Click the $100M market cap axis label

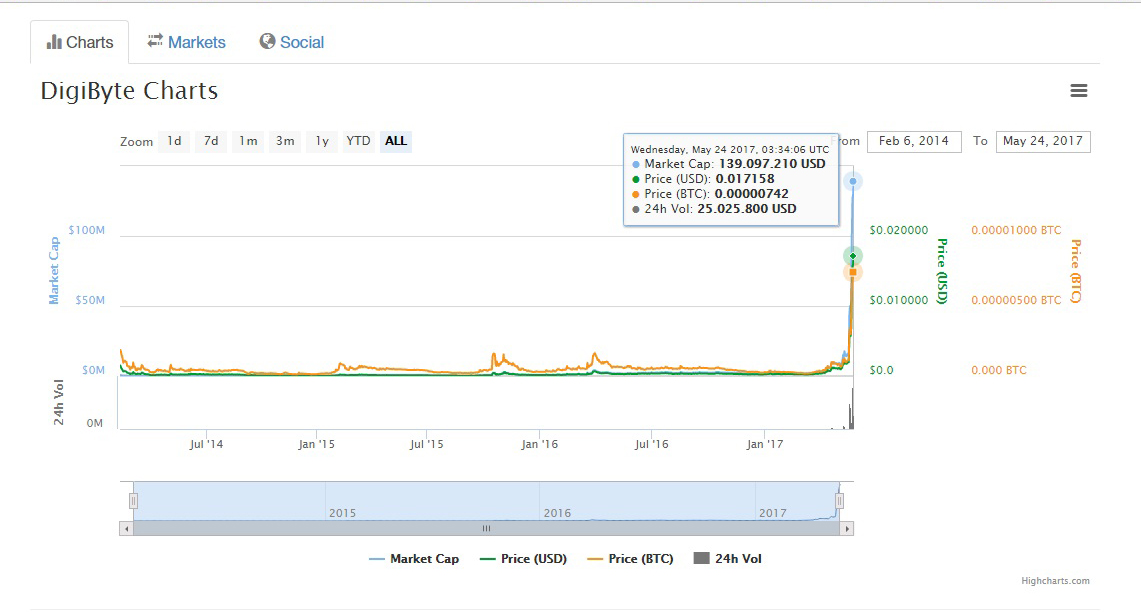tap(87, 230)
